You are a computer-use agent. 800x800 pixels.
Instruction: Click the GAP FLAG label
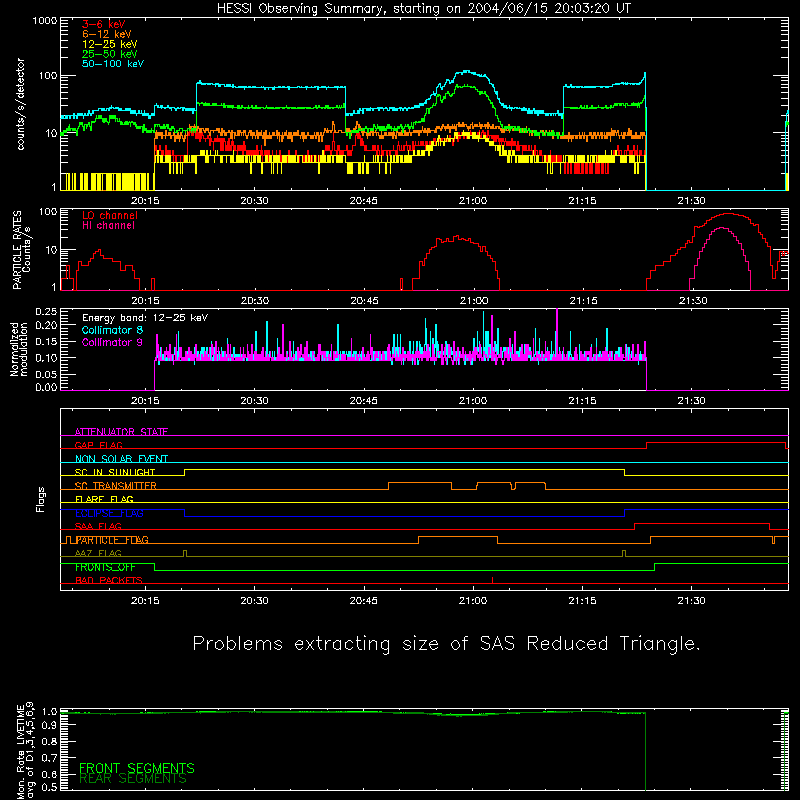(98, 445)
